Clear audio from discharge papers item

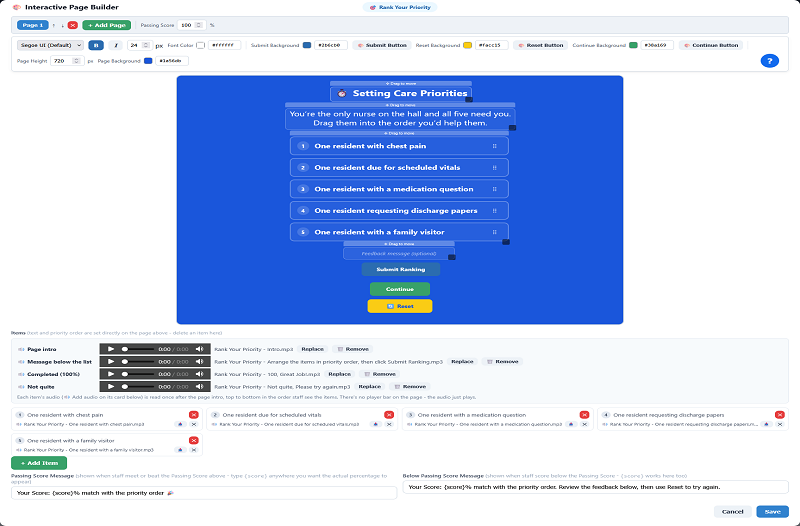click(x=780, y=424)
